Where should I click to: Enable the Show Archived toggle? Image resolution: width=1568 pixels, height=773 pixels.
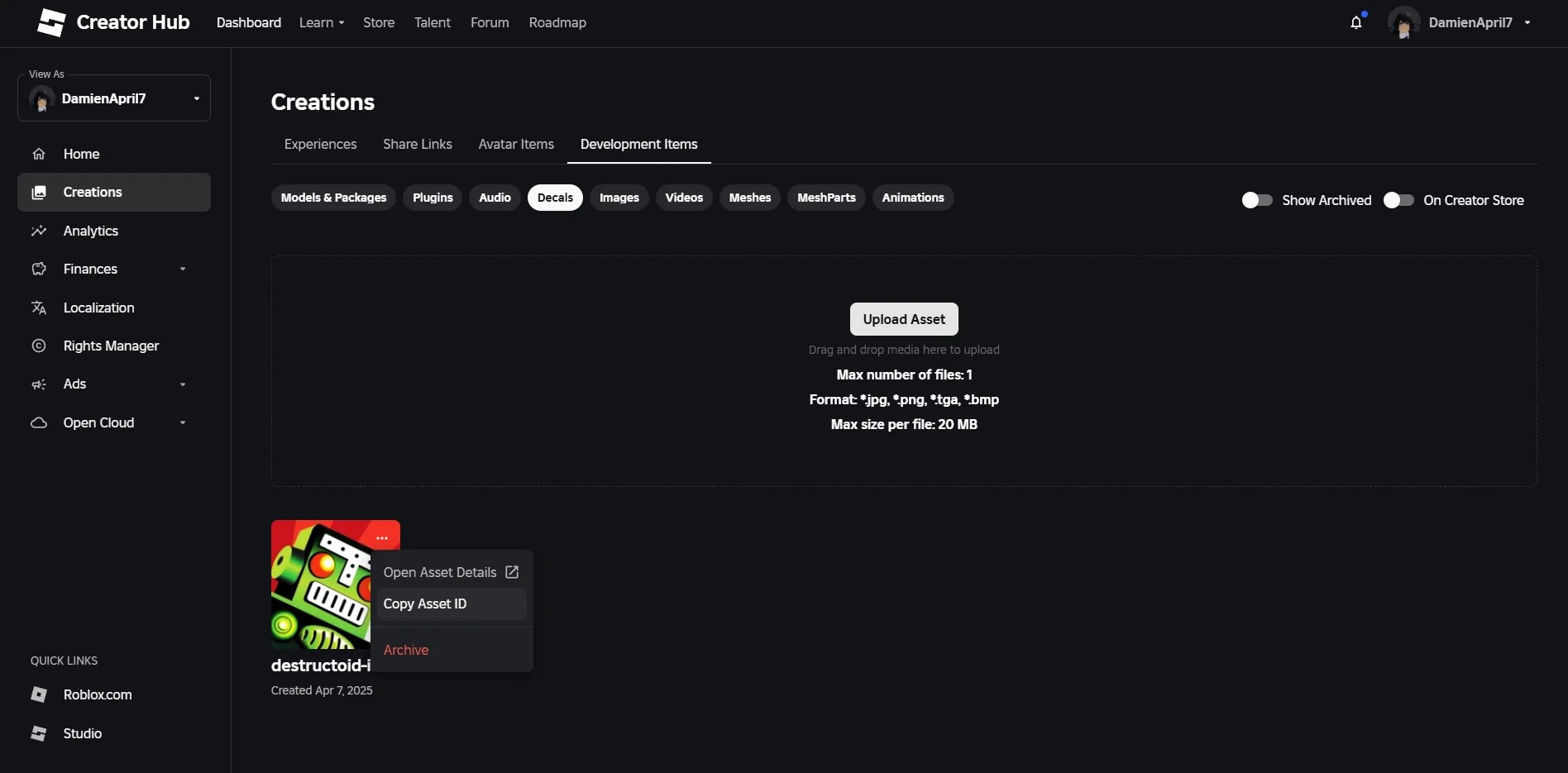click(1255, 199)
